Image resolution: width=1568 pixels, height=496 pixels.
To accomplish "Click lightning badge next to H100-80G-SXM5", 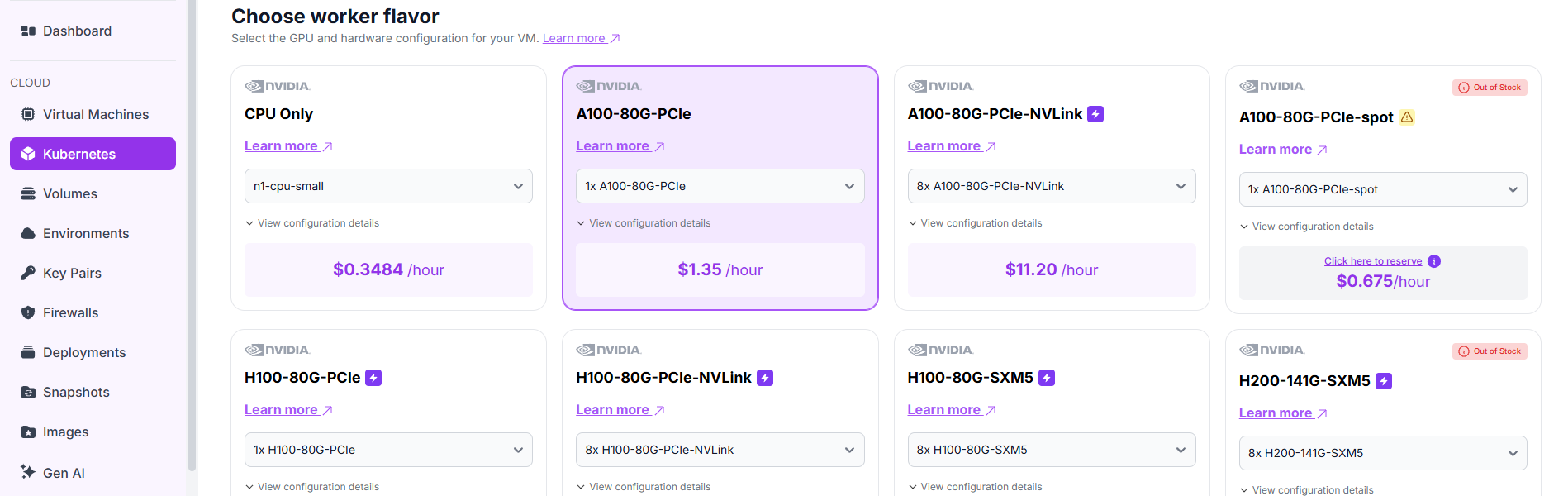I will pos(1047,378).
